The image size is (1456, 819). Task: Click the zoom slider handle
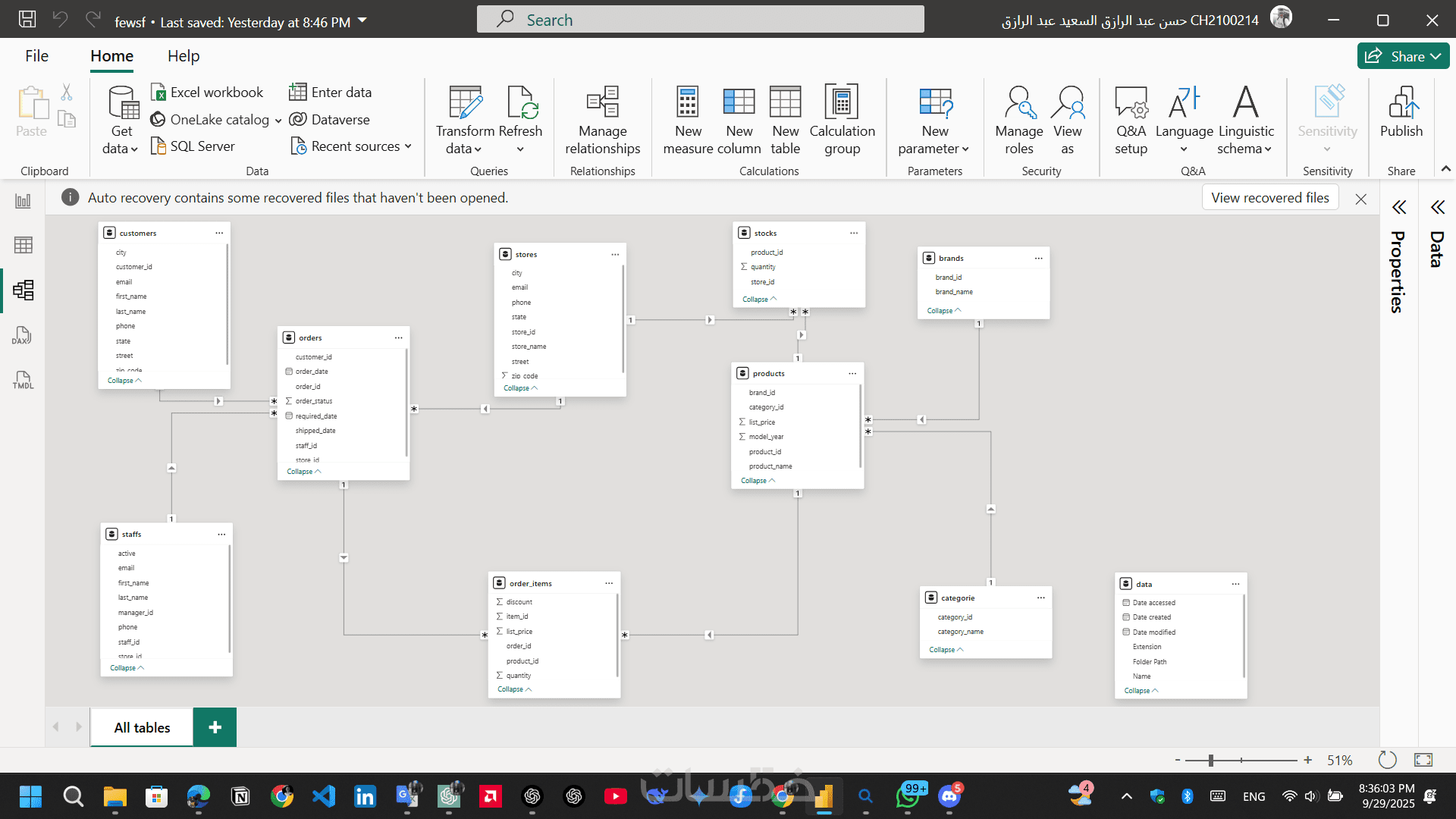(1211, 760)
